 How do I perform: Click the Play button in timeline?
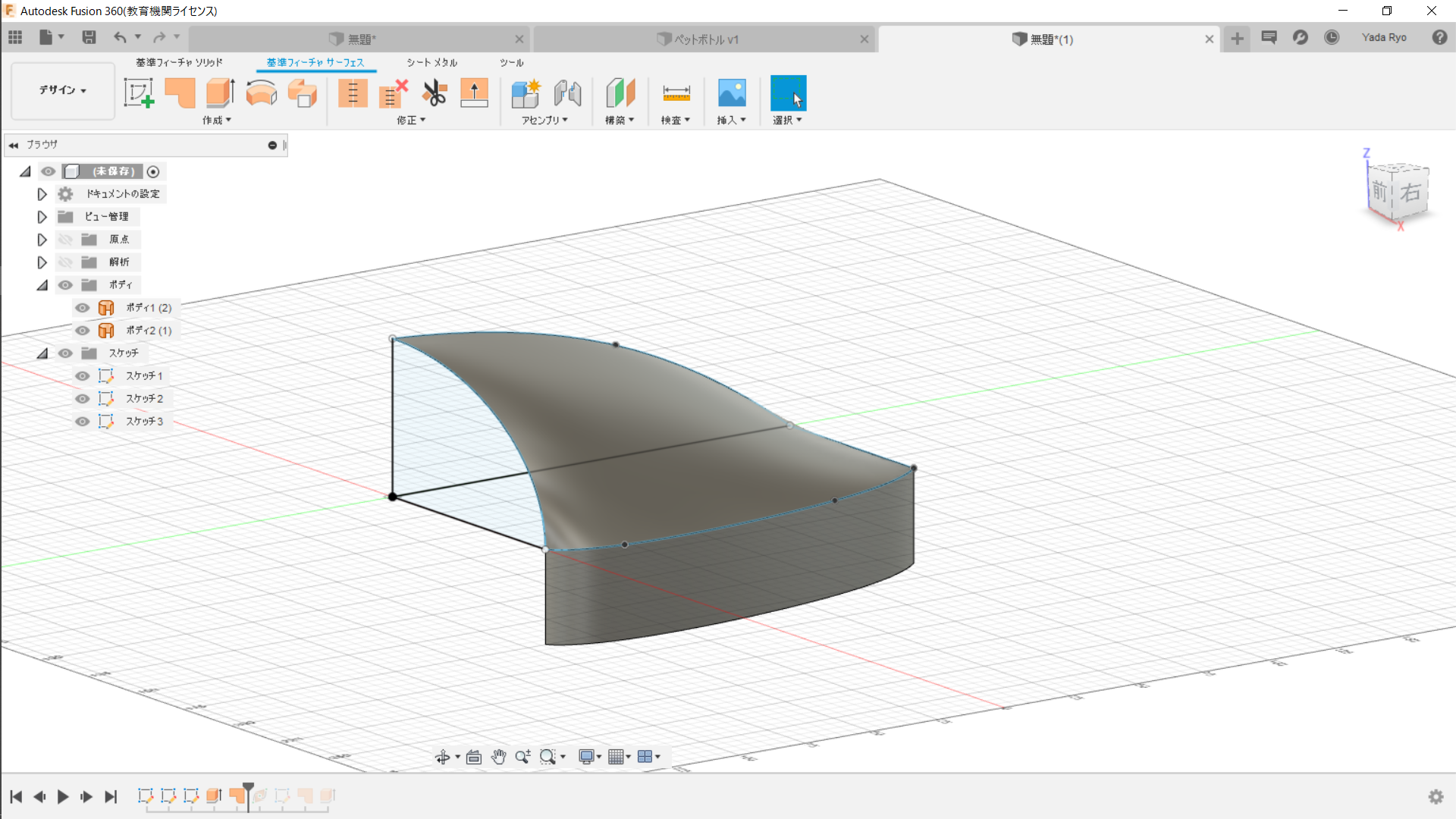[63, 796]
